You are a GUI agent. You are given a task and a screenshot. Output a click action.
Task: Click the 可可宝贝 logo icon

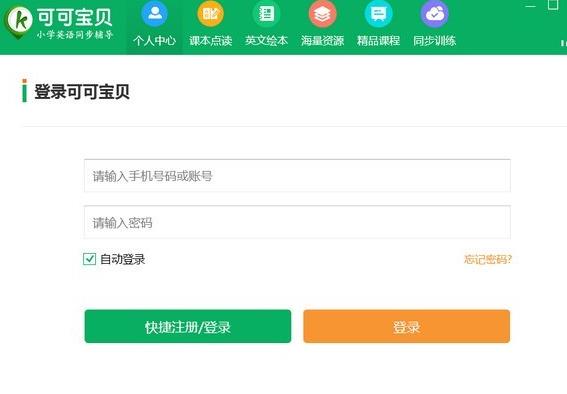click(18, 22)
